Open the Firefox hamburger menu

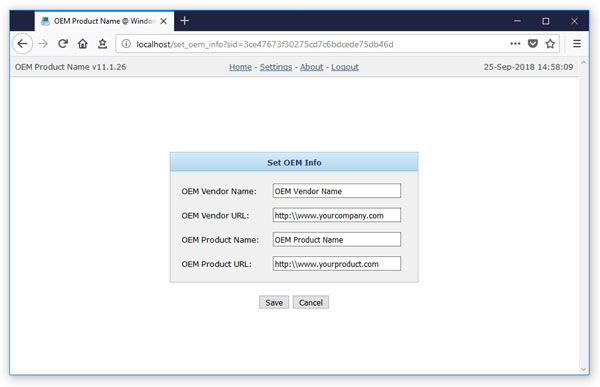577,44
